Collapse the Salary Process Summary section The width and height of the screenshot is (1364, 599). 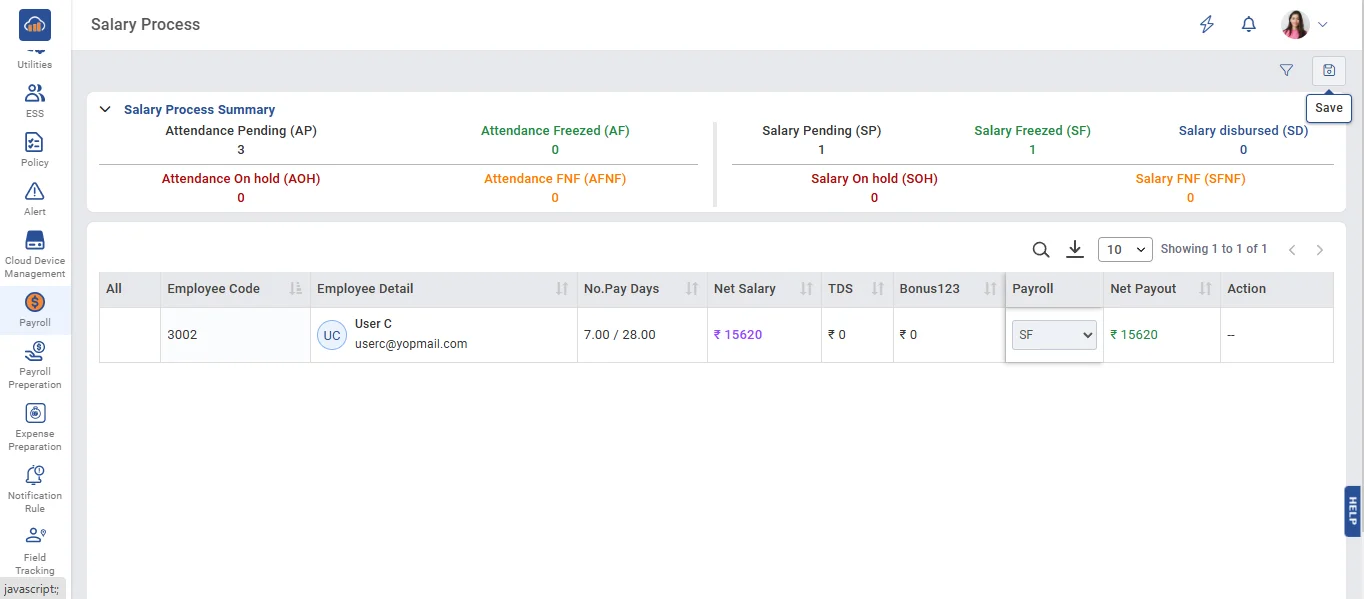click(x=105, y=110)
